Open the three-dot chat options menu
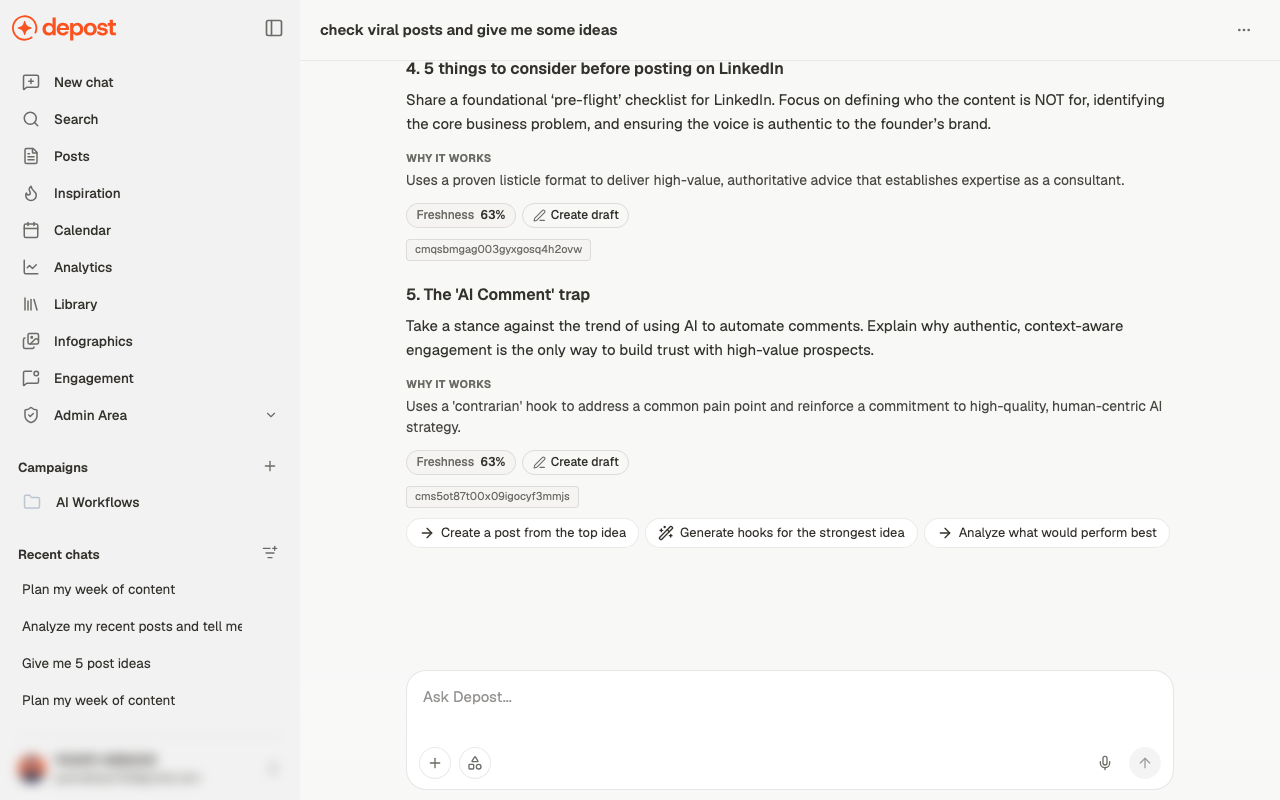 (1244, 30)
